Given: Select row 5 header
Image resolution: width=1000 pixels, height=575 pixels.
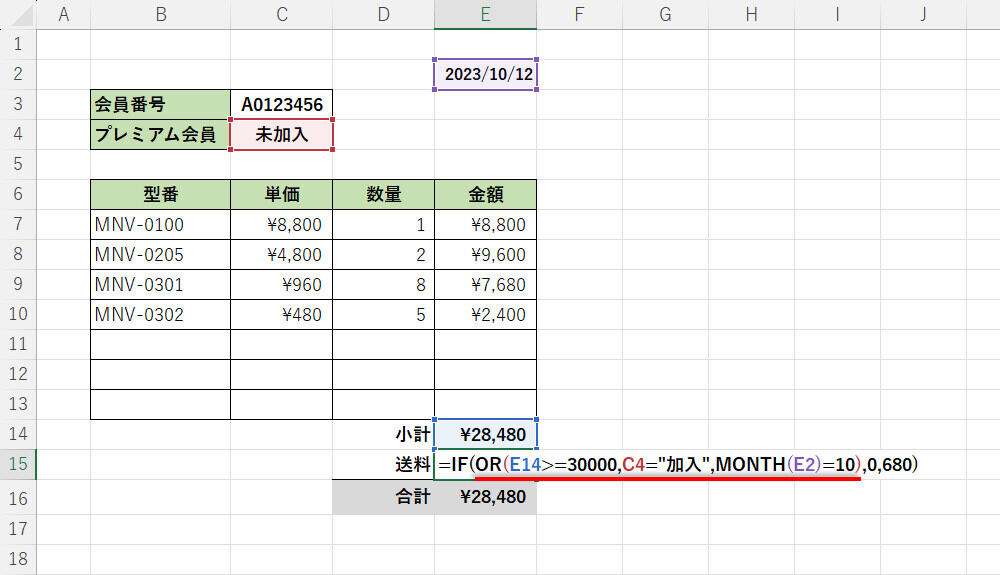Looking at the screenshot, I should [x=18, y=164].
